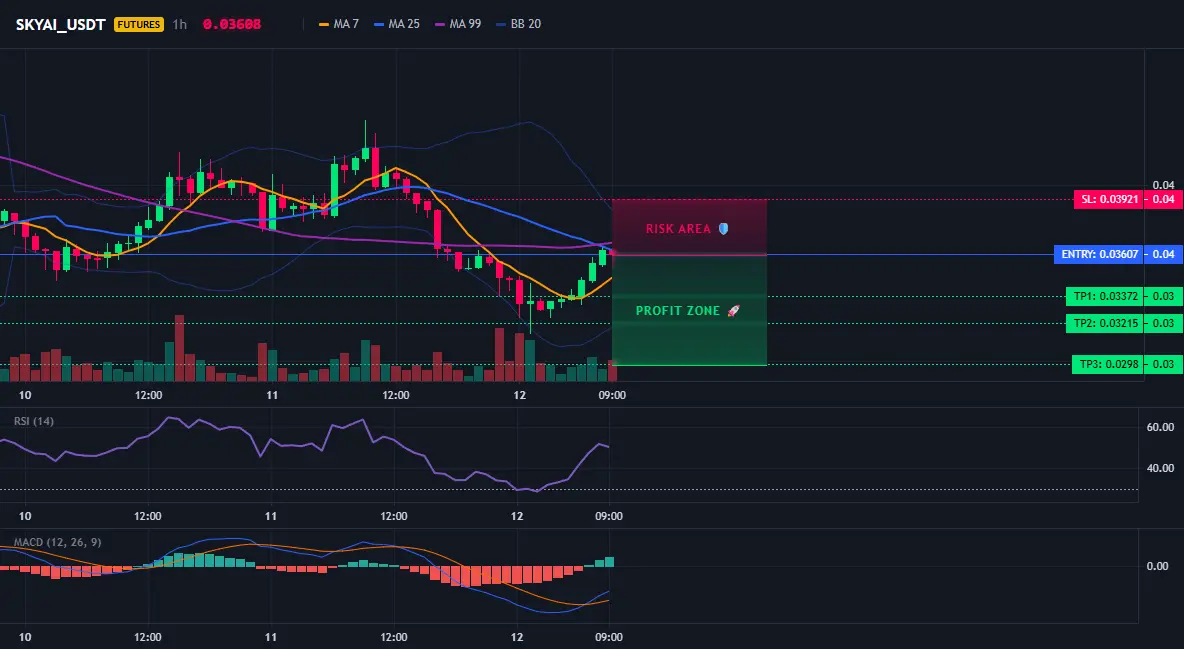
Task: Click the 09:00 label under MACD panel
Action: click(609, 637)
